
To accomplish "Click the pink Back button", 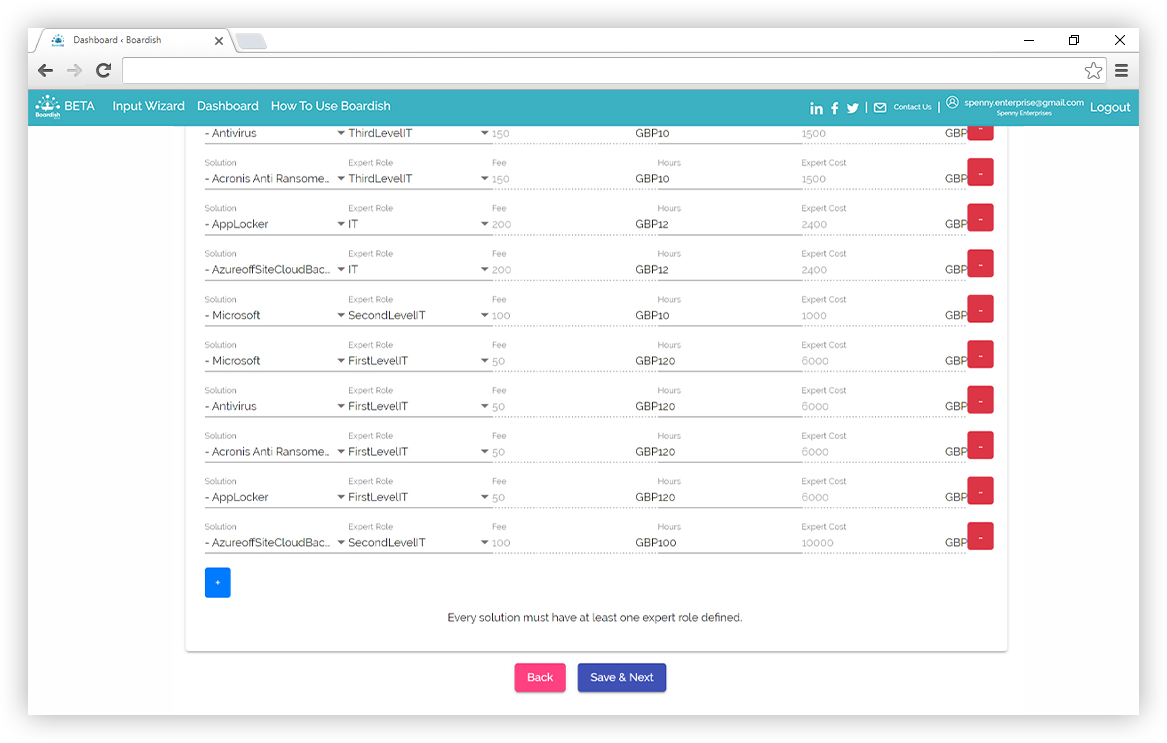I will point(540,677).
